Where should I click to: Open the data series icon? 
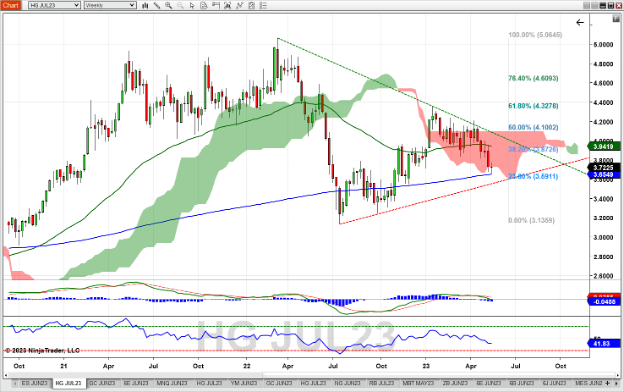click(x=228, y=5)
